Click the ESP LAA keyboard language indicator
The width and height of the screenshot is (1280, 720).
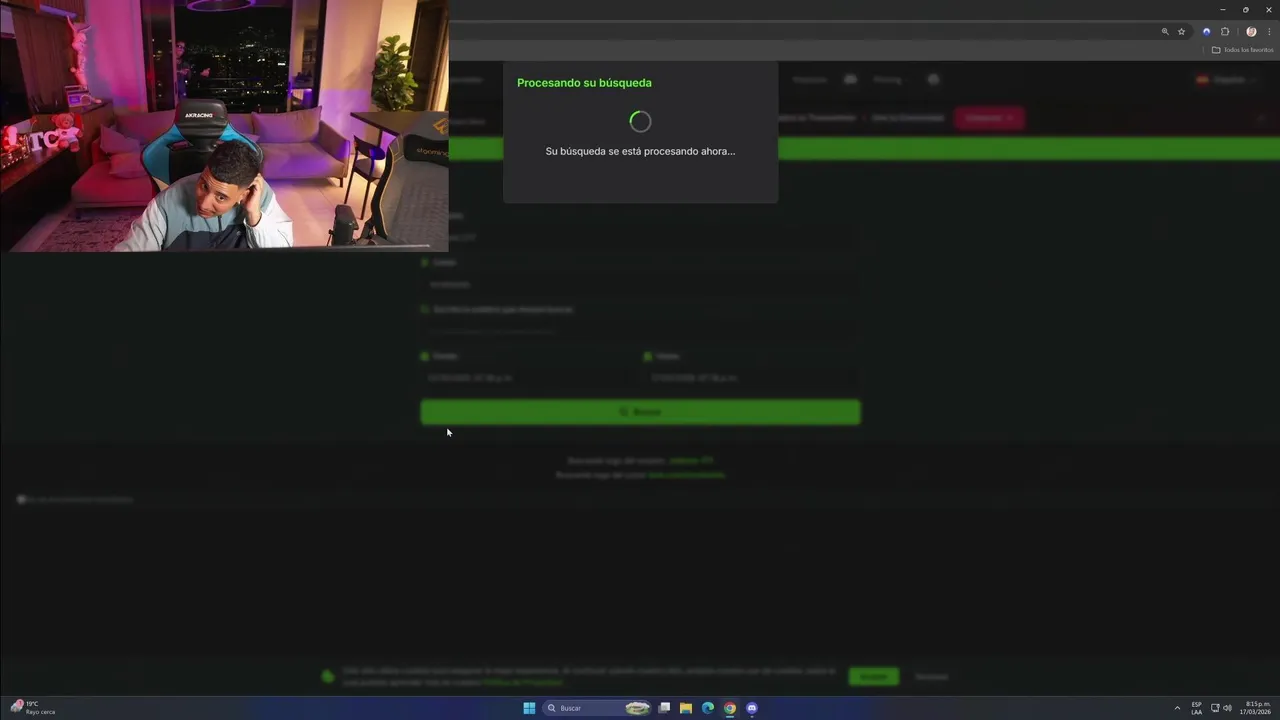tap(1197, 708)
